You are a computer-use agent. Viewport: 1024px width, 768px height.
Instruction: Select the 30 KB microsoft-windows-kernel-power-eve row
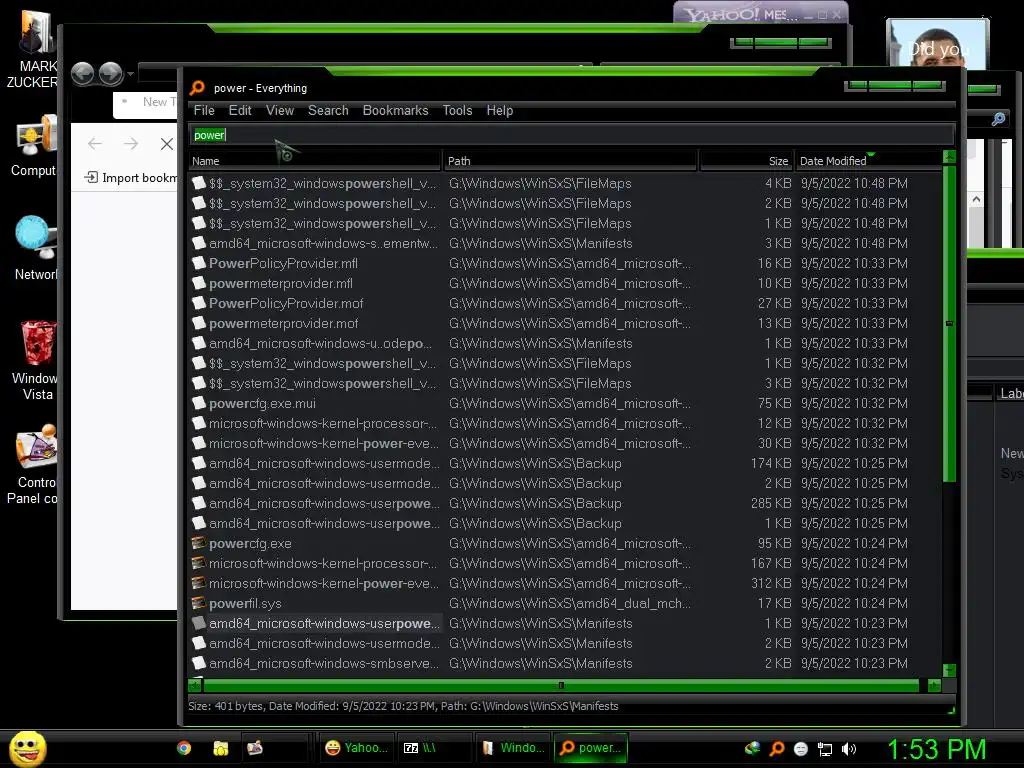point(566,443)
